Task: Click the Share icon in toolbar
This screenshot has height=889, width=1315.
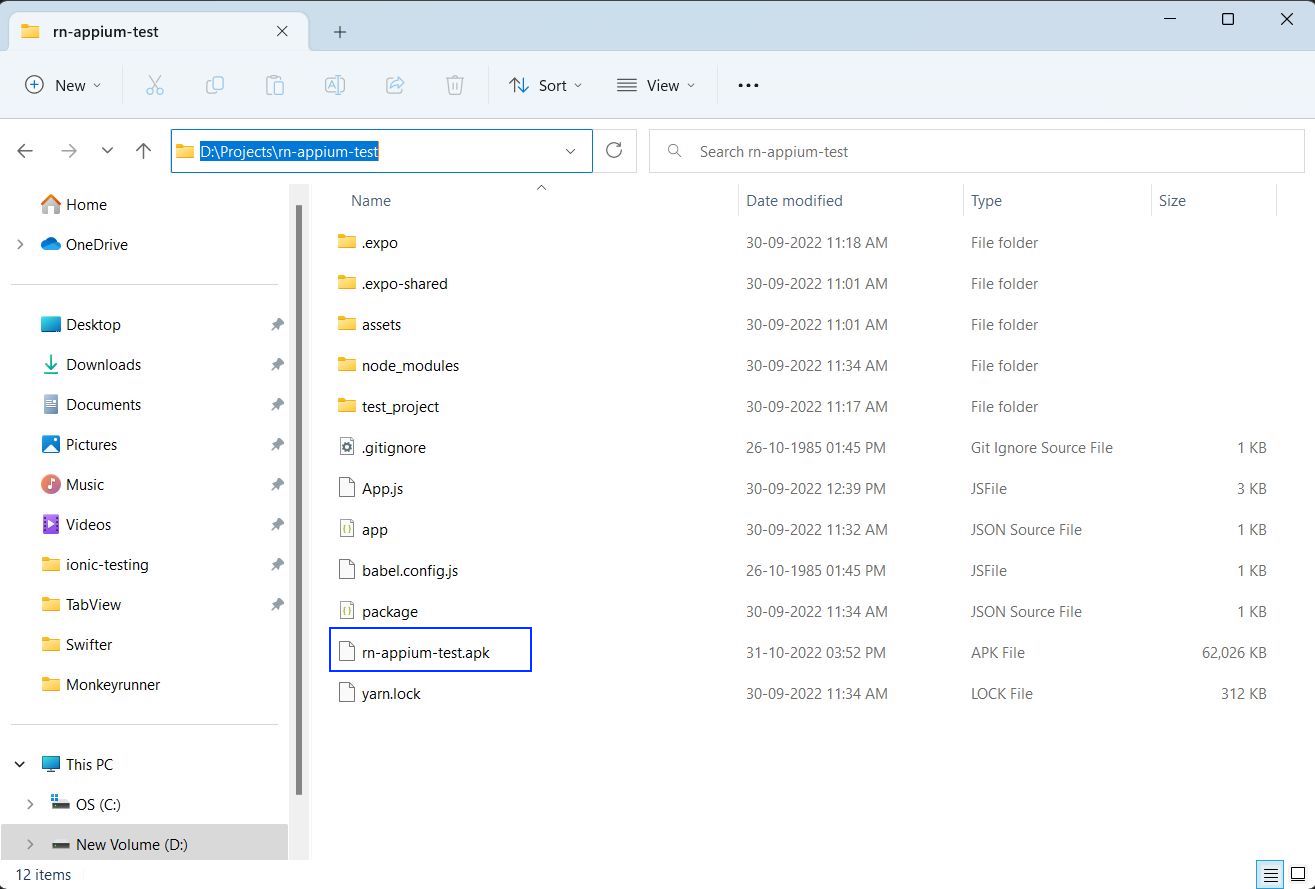Action: coord(395,86)
